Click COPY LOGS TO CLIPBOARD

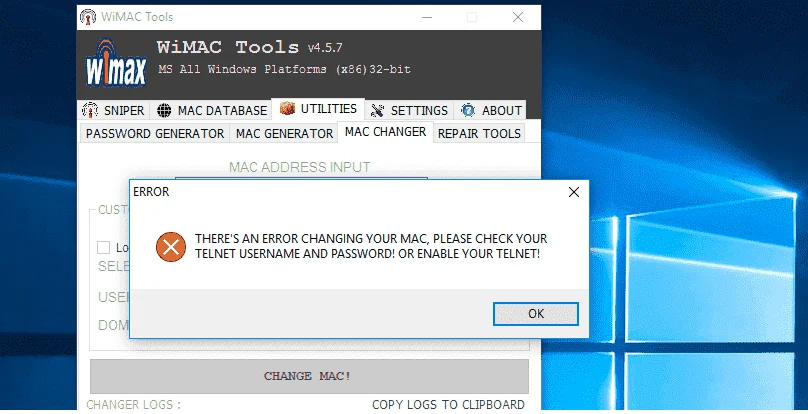tap(448, 405)
